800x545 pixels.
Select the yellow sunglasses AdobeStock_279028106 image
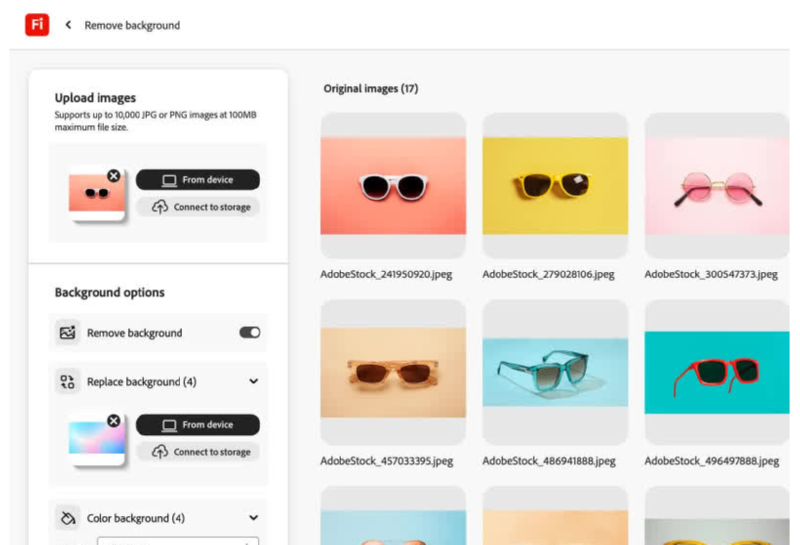pos(555,186)
